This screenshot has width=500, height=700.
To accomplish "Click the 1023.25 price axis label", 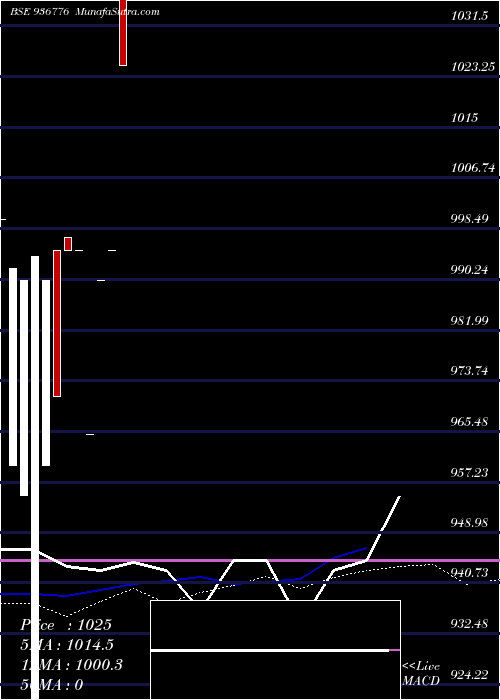I will pyautogui.click(x=472, y=67).
